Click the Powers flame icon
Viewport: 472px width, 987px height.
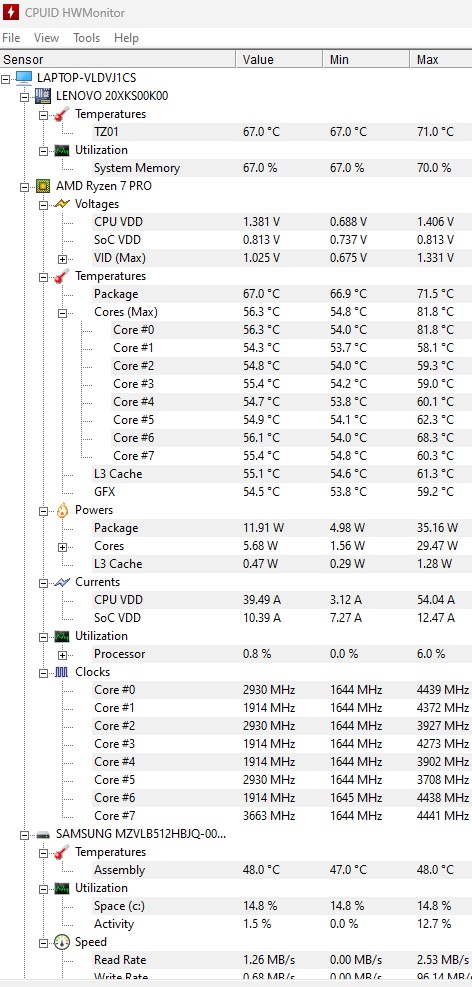[x=62, y=510]
